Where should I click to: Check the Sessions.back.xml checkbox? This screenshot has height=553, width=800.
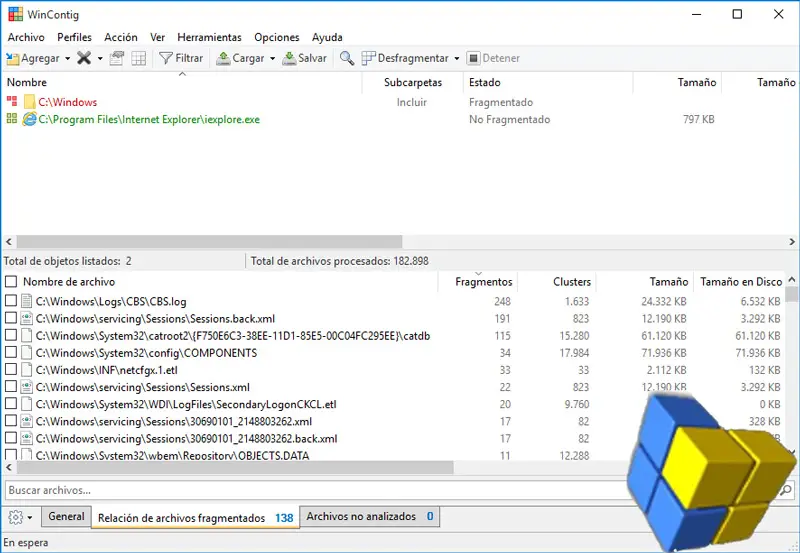(x=11, y=318)
